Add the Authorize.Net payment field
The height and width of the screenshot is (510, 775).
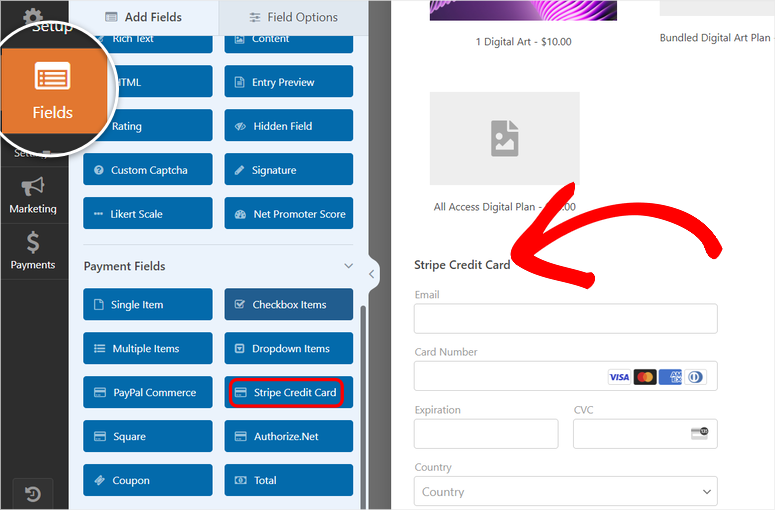[289, 436]
